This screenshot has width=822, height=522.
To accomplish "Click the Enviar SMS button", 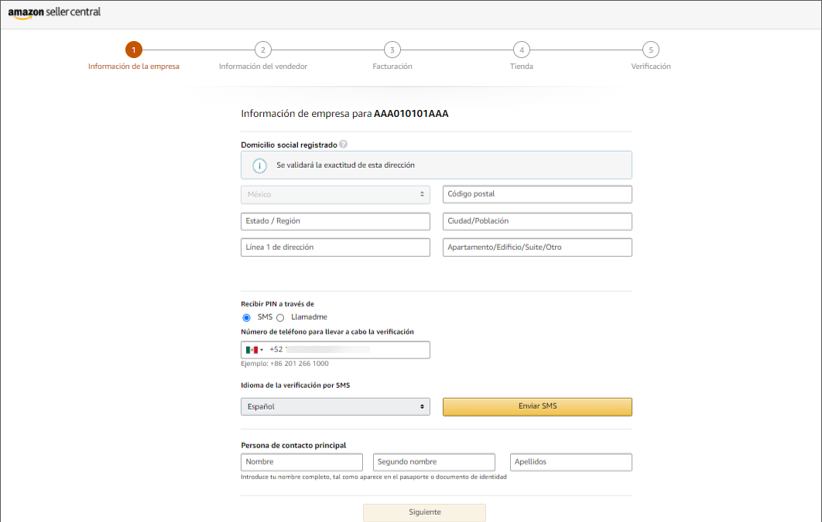I will [x=537, y=407].
